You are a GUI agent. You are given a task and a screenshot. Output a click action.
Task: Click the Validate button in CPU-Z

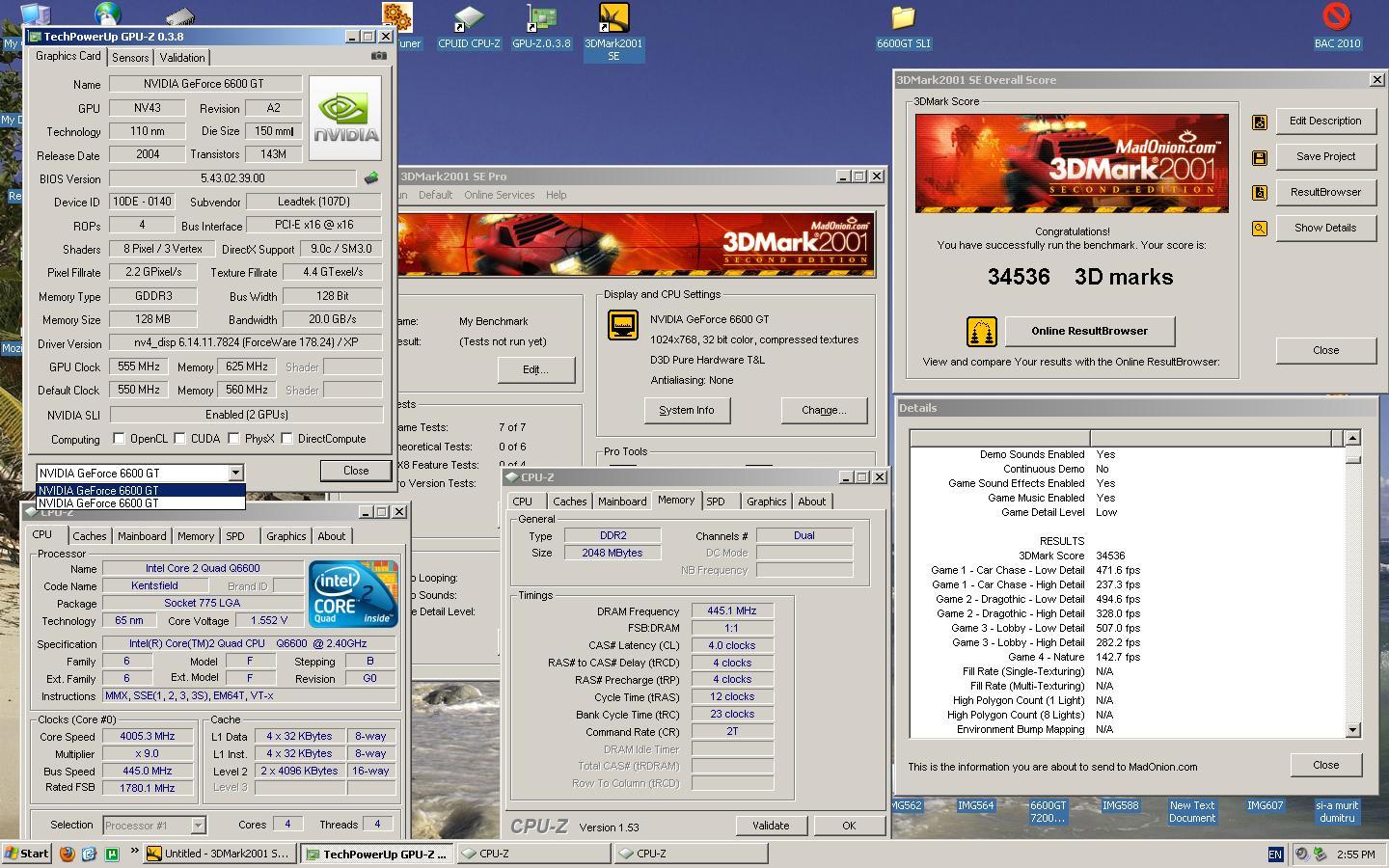[771, 826]
